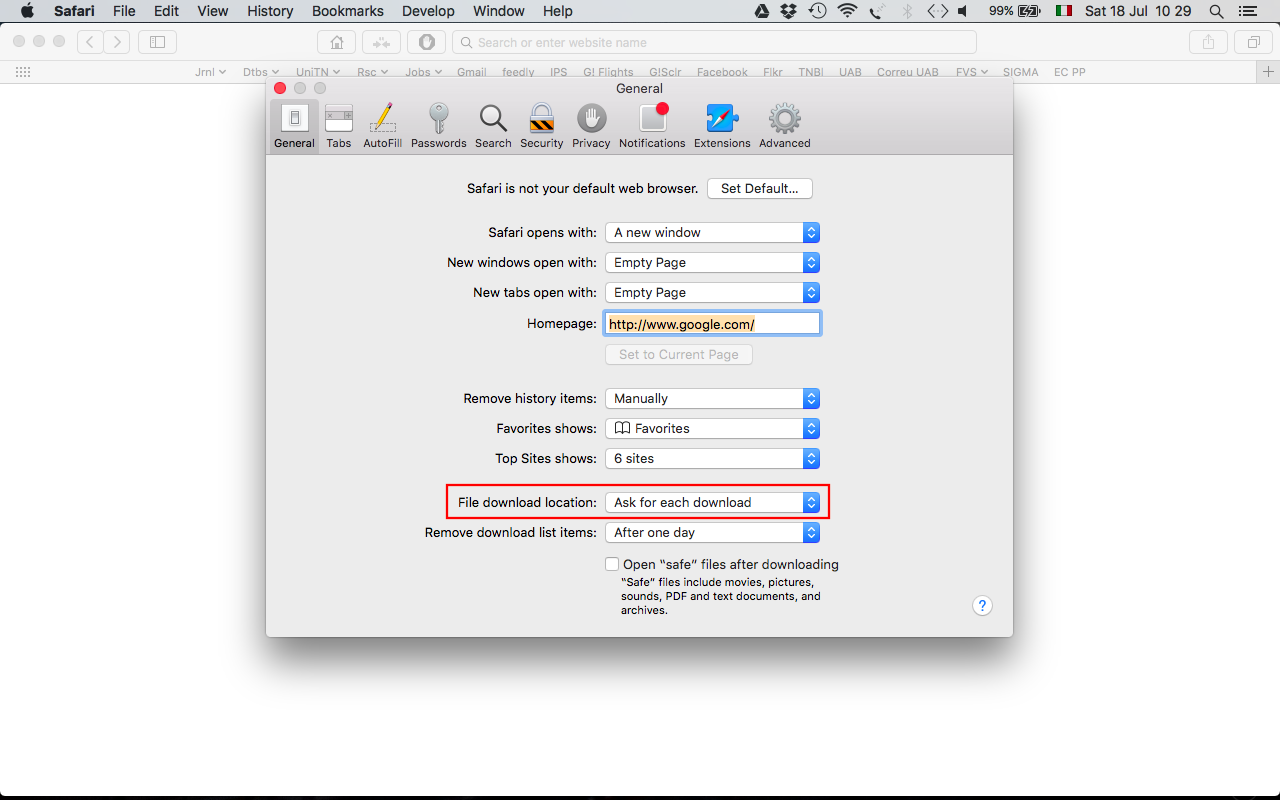Open the Gmail bookmark

472,72
